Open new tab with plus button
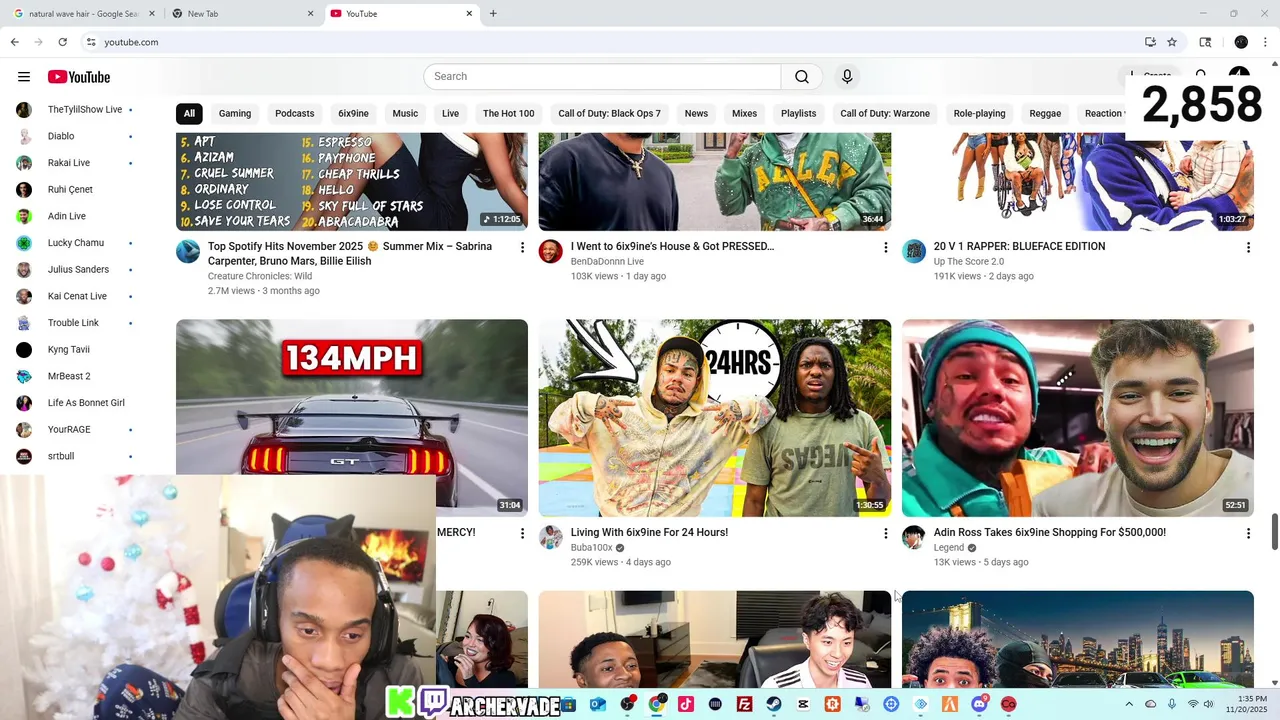1280x720 pixels. [493, 13]
